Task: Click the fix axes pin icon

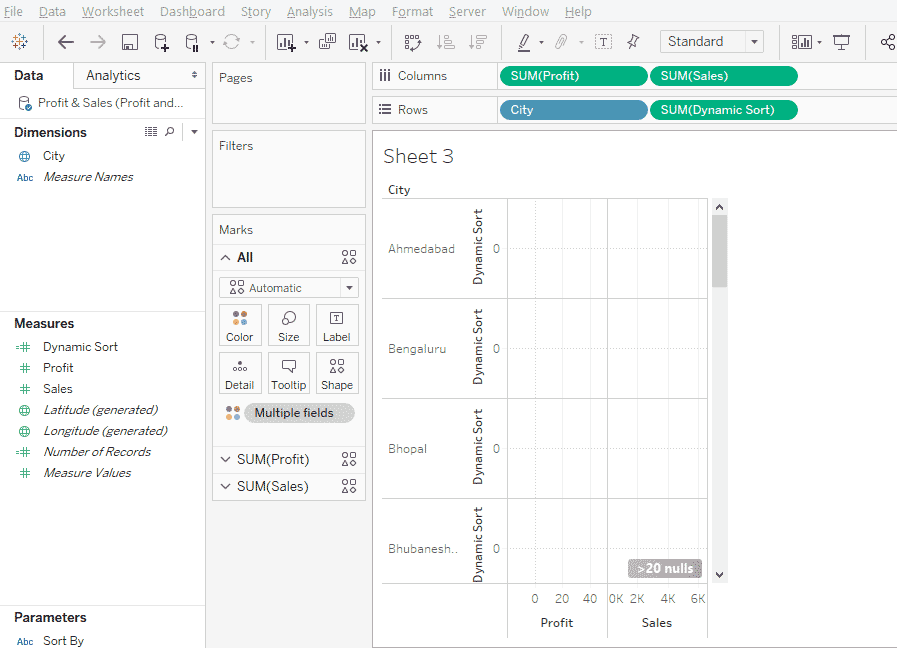Action: (632, 41)
